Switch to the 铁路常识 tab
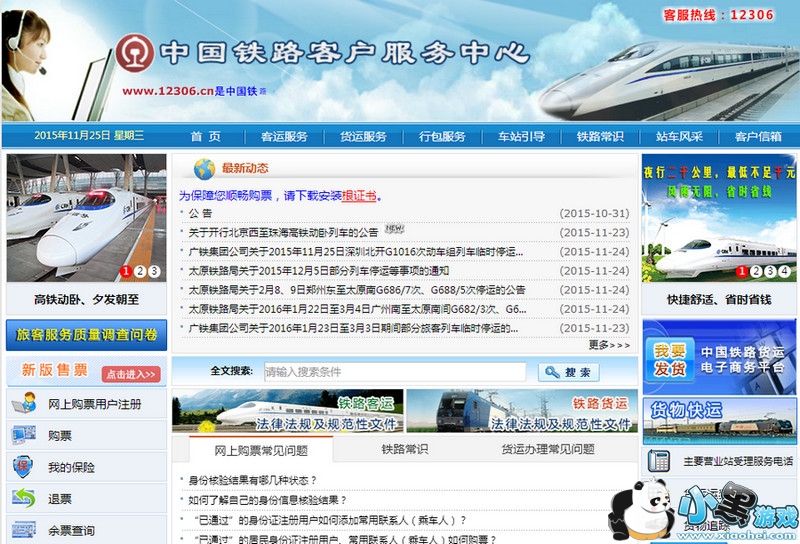 coord(404,450)
